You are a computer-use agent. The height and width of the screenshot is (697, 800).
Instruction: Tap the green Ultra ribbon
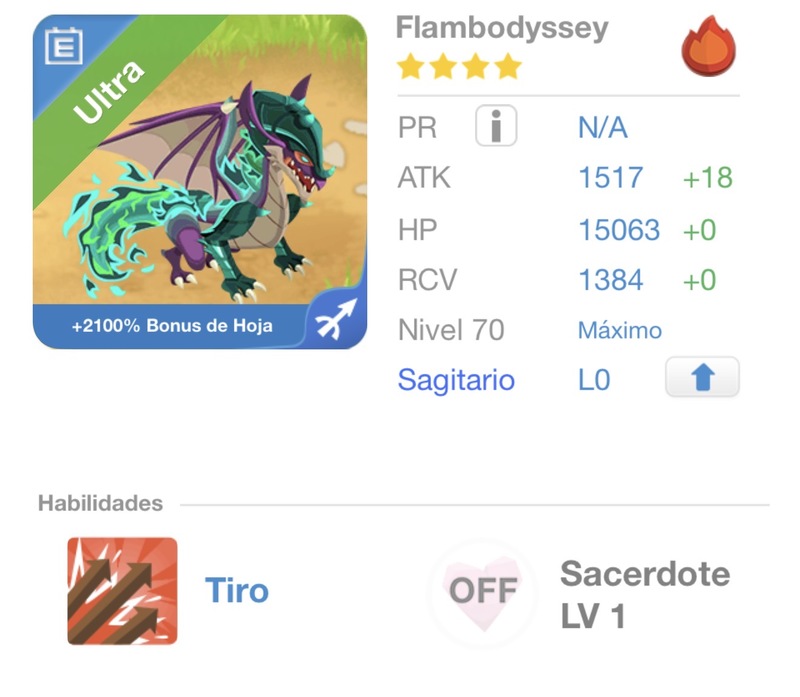click(110, 95)
